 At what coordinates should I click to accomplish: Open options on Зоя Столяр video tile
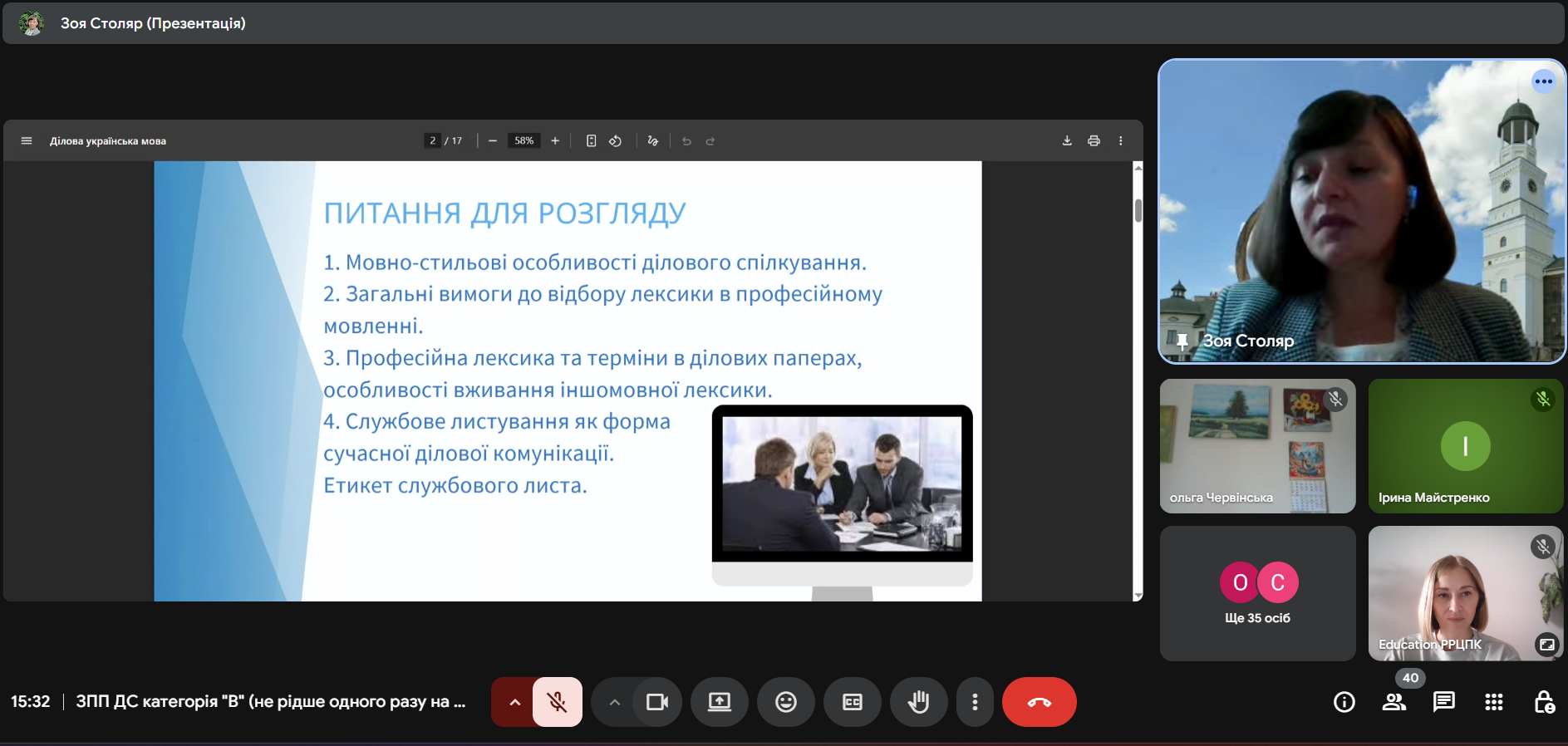click(1543, 81)
